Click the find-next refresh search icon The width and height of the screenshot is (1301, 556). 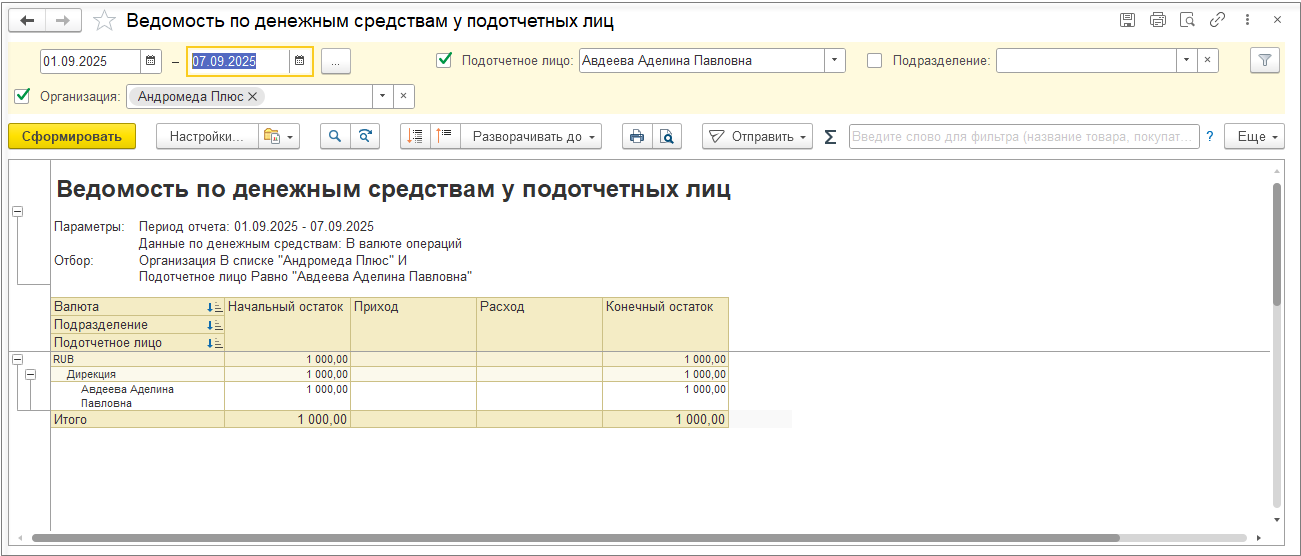(x=365, y=137)
